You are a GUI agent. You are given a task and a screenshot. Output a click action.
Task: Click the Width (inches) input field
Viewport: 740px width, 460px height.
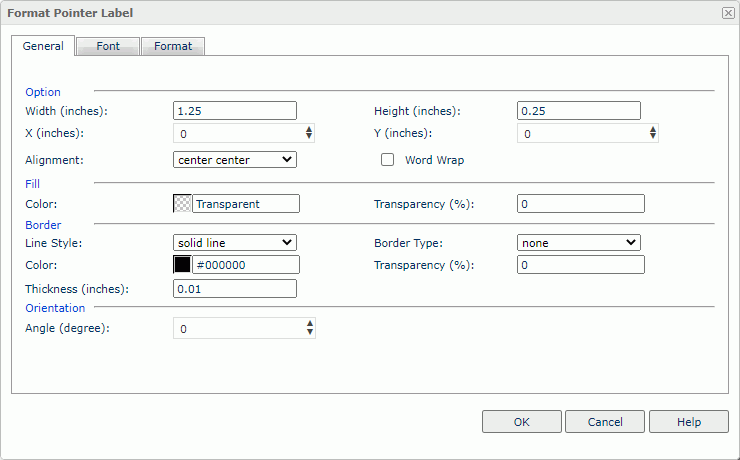point(235,110)
